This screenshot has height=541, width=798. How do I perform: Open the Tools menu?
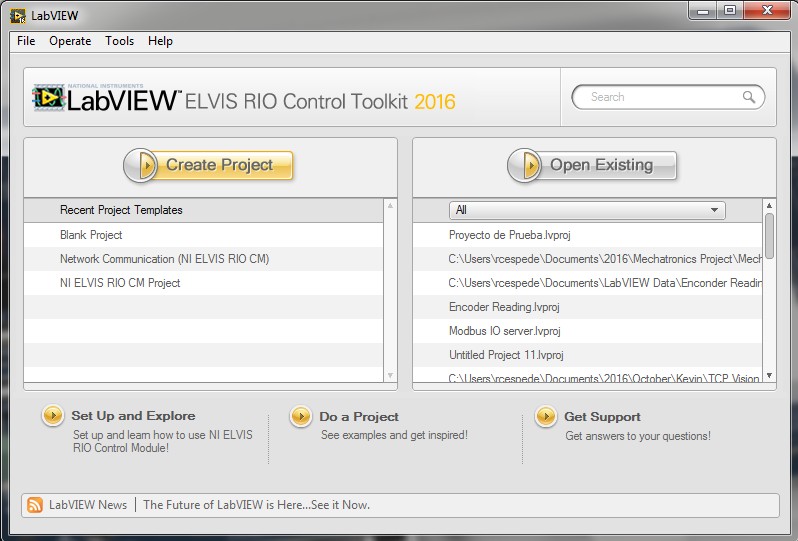pyautogui.click(x=119, y=41)
